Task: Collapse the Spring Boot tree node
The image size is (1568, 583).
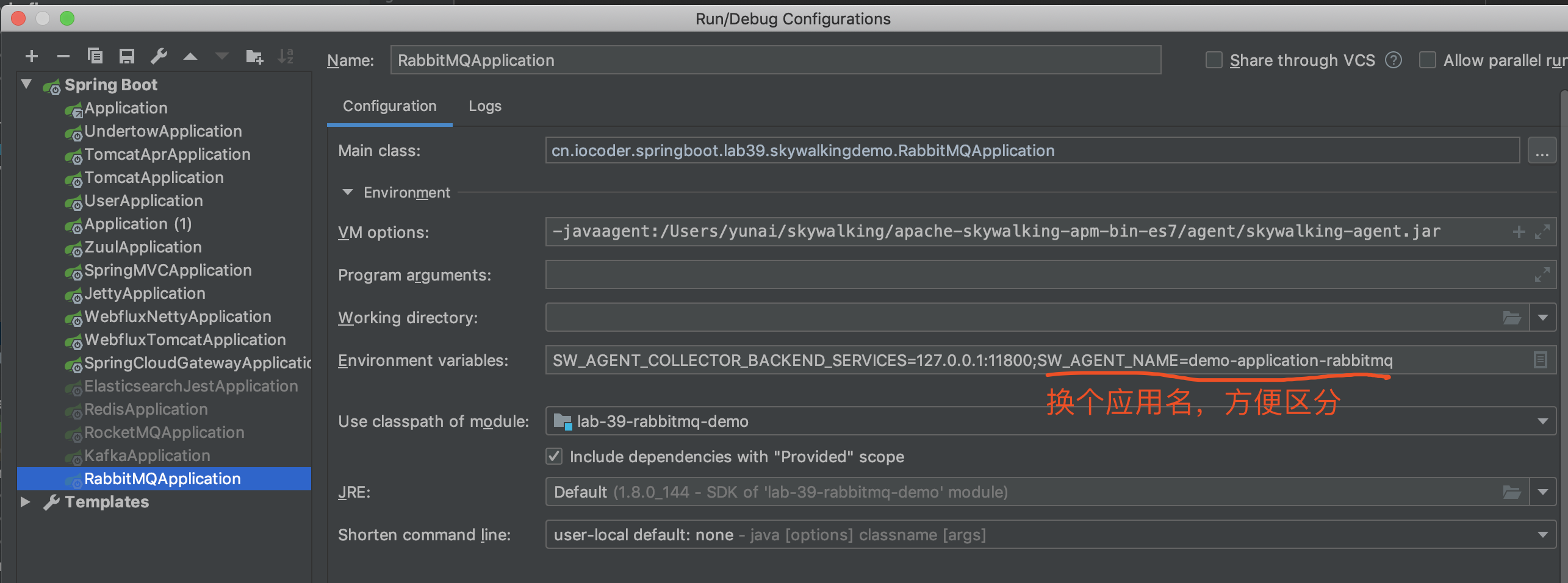Action: [26, 84]
